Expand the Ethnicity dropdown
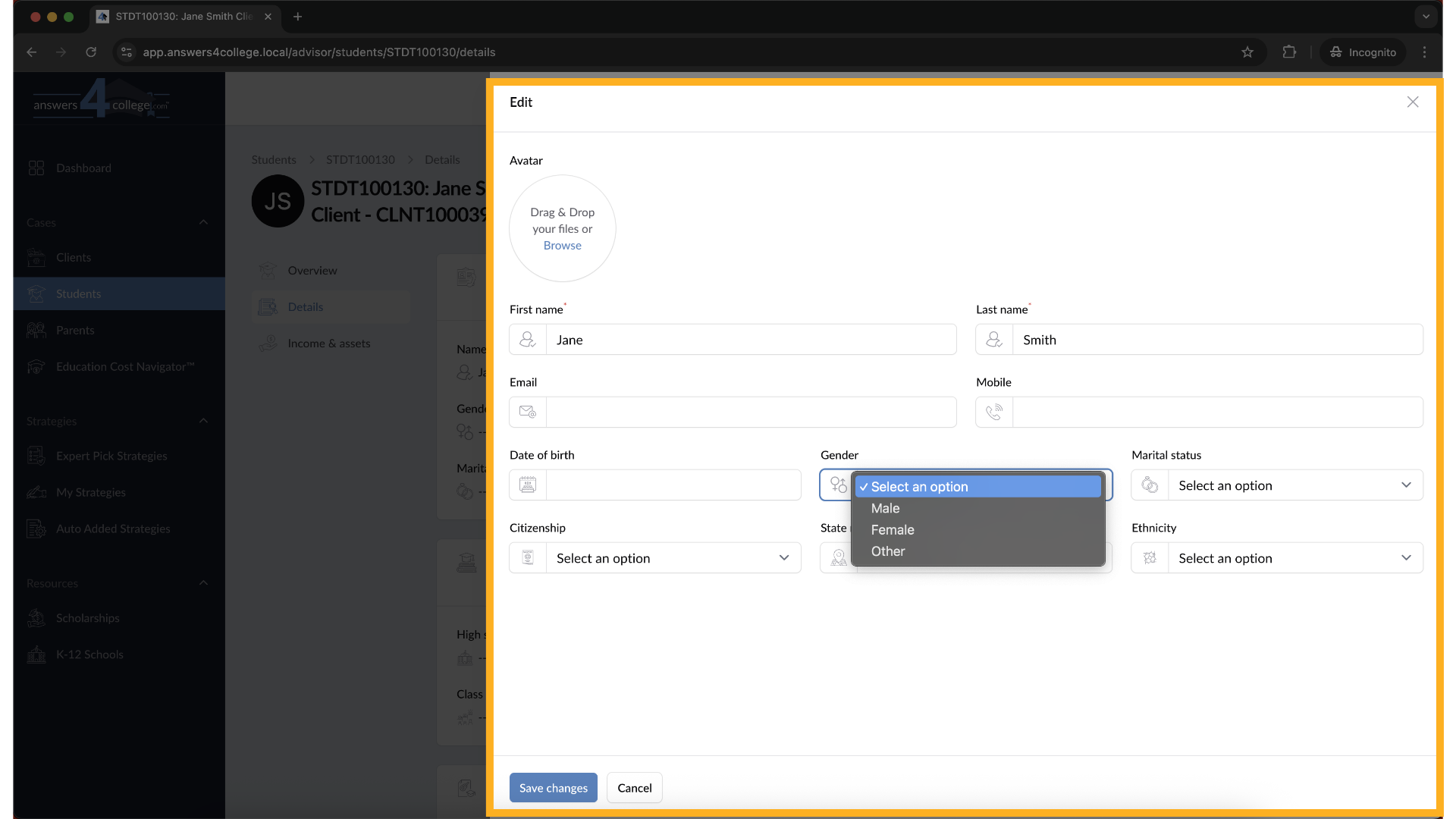This screenshot has width=1456, height=819. click(1294, 558)
